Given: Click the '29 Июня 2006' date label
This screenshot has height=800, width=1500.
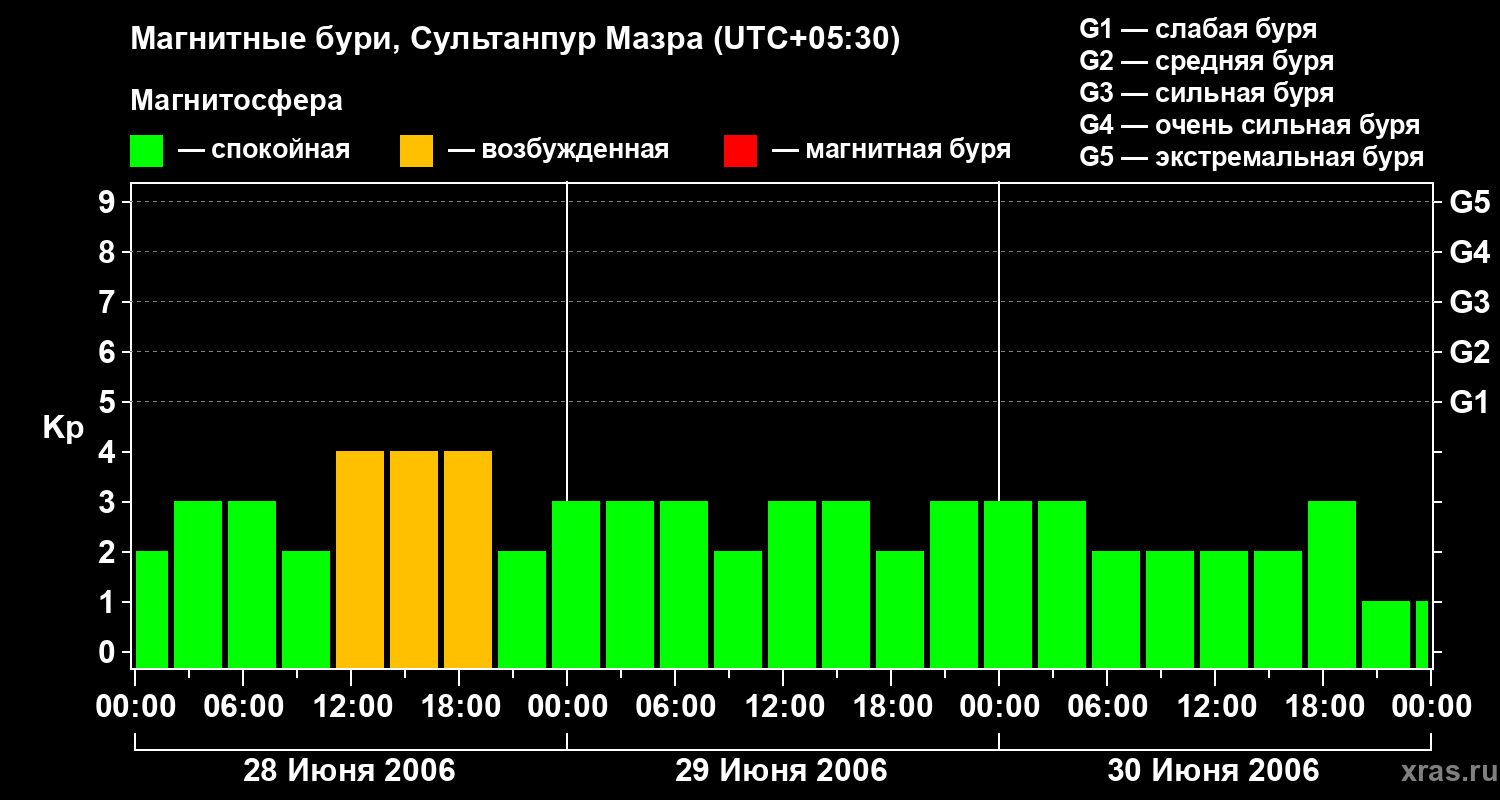Looking at the screenshot, I should tap(782, 771).
